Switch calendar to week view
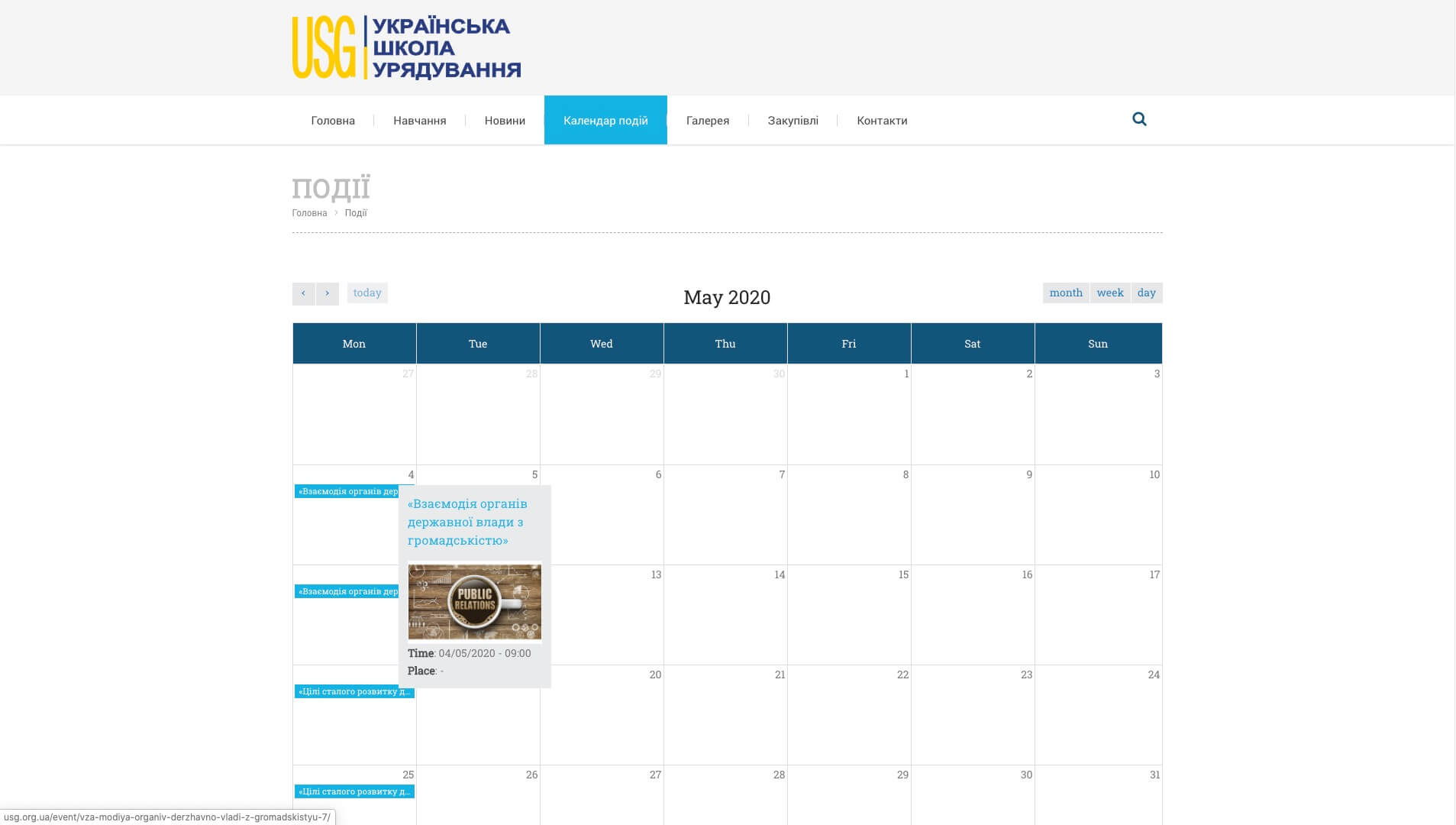Image resolution: width=1456 pixels, height=825 pixels. [x=1110, y=293]
